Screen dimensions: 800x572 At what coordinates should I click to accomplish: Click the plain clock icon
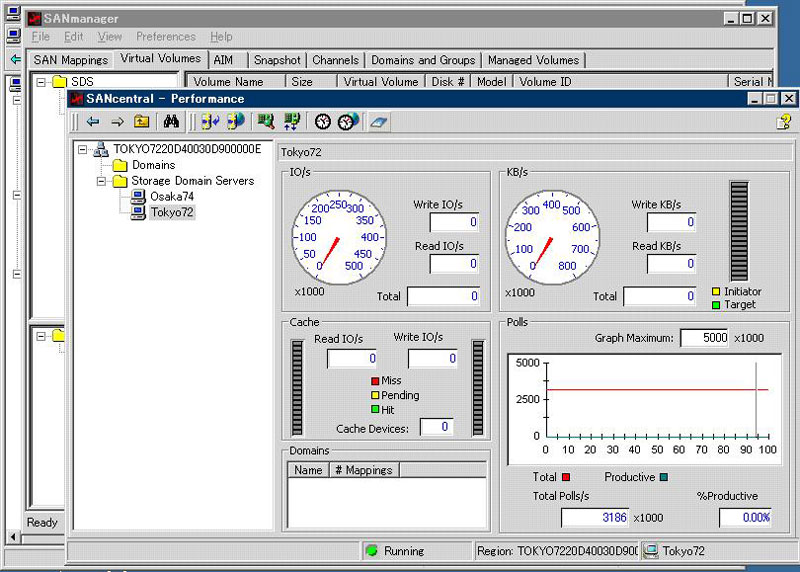tap(322, 121)
